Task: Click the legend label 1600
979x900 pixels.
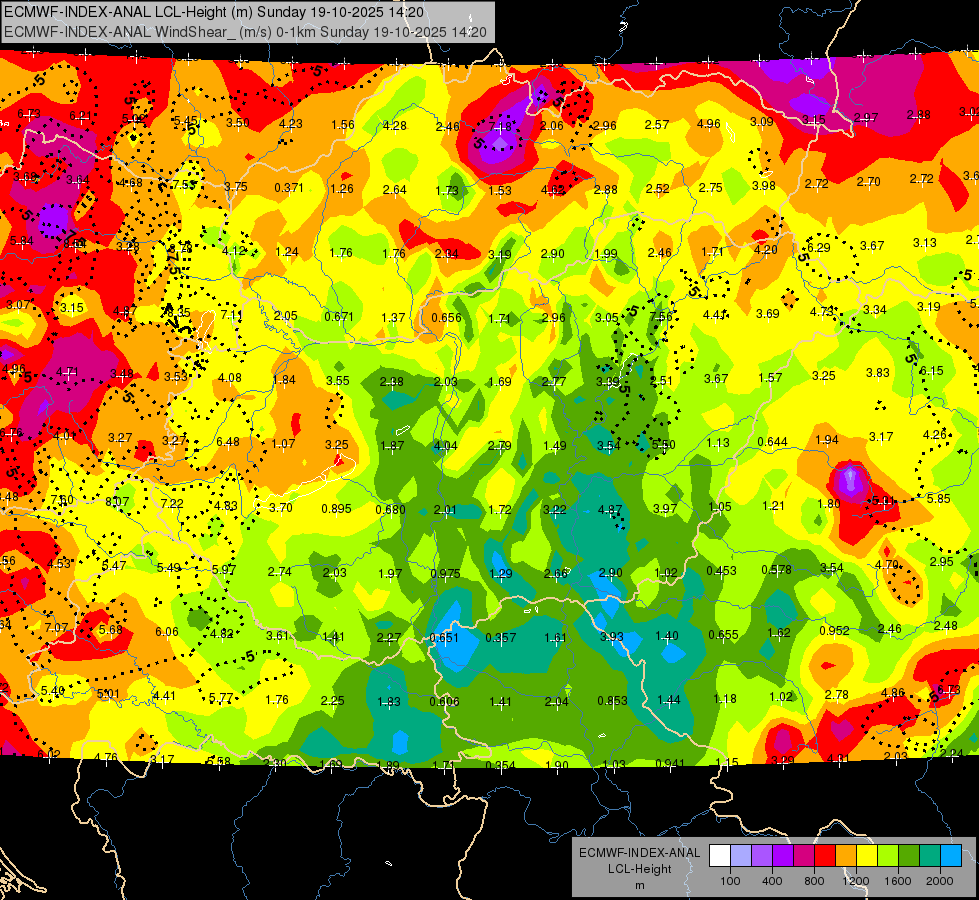Action: pyautogui.click(x=898, y=881)
